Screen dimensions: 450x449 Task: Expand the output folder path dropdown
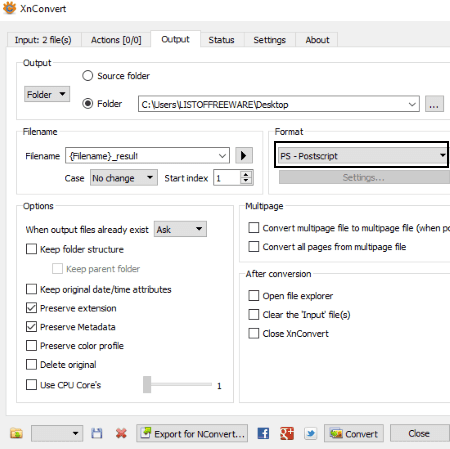412,104
